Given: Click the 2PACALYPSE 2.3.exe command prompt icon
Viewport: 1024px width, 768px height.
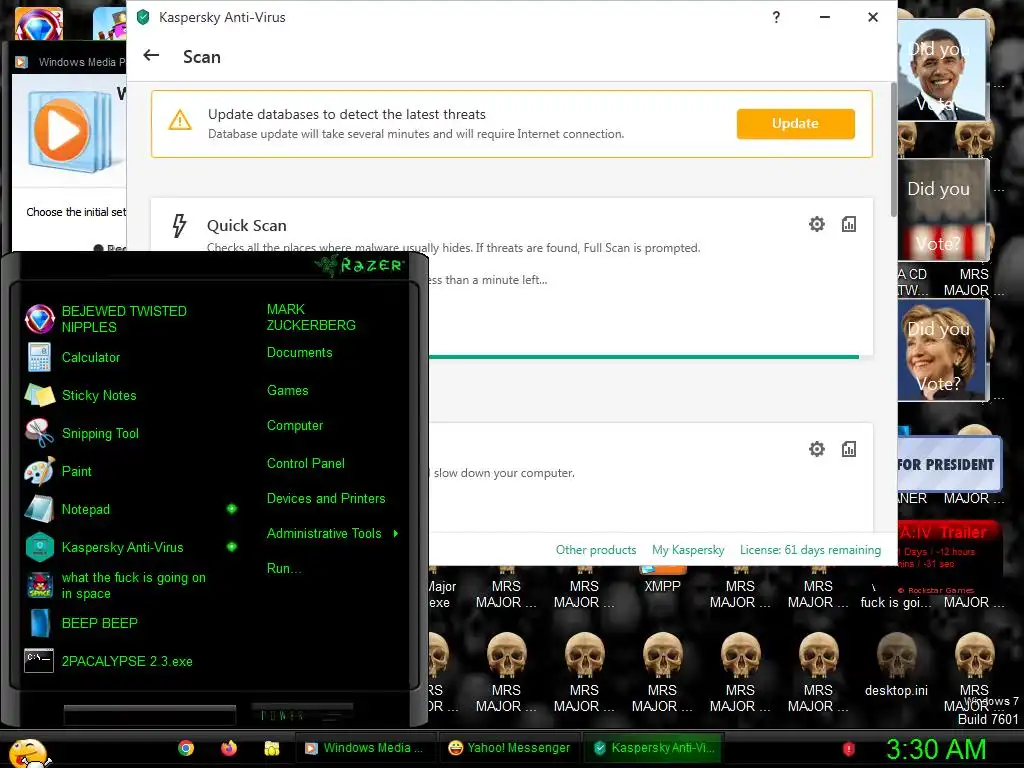Looking at the screenshot, I should coord(39,660).
